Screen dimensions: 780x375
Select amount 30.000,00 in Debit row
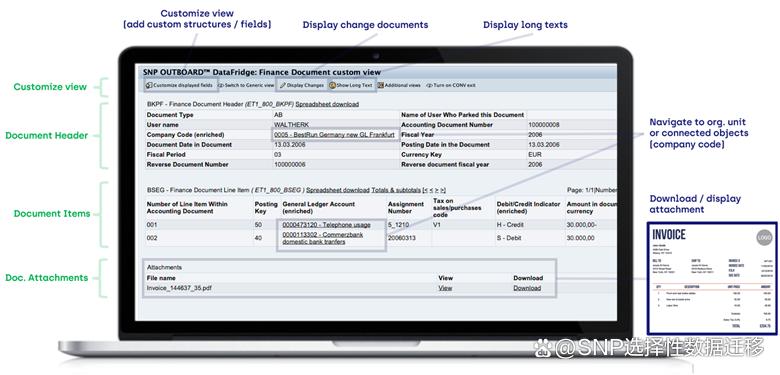[x=581, y=238]
